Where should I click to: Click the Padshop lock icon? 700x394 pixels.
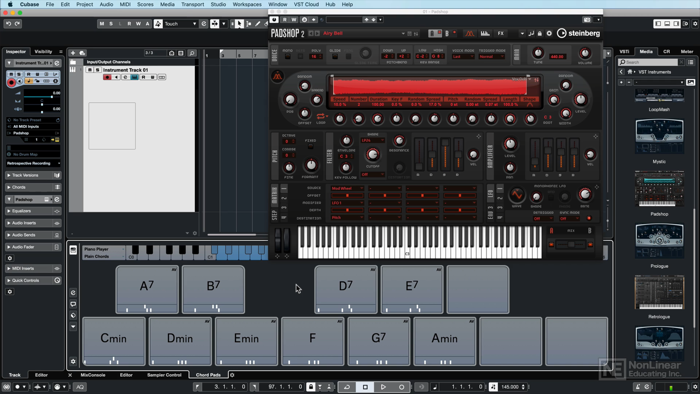540,33
